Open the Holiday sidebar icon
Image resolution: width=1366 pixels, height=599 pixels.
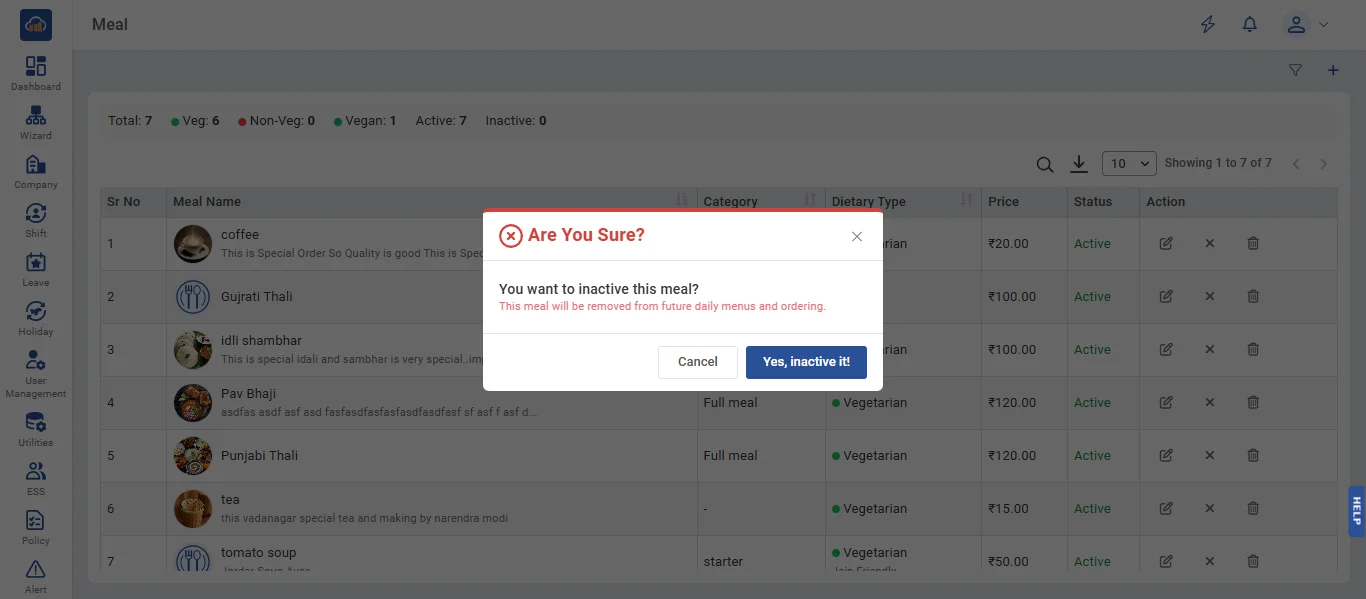click(x=36, y=319)
